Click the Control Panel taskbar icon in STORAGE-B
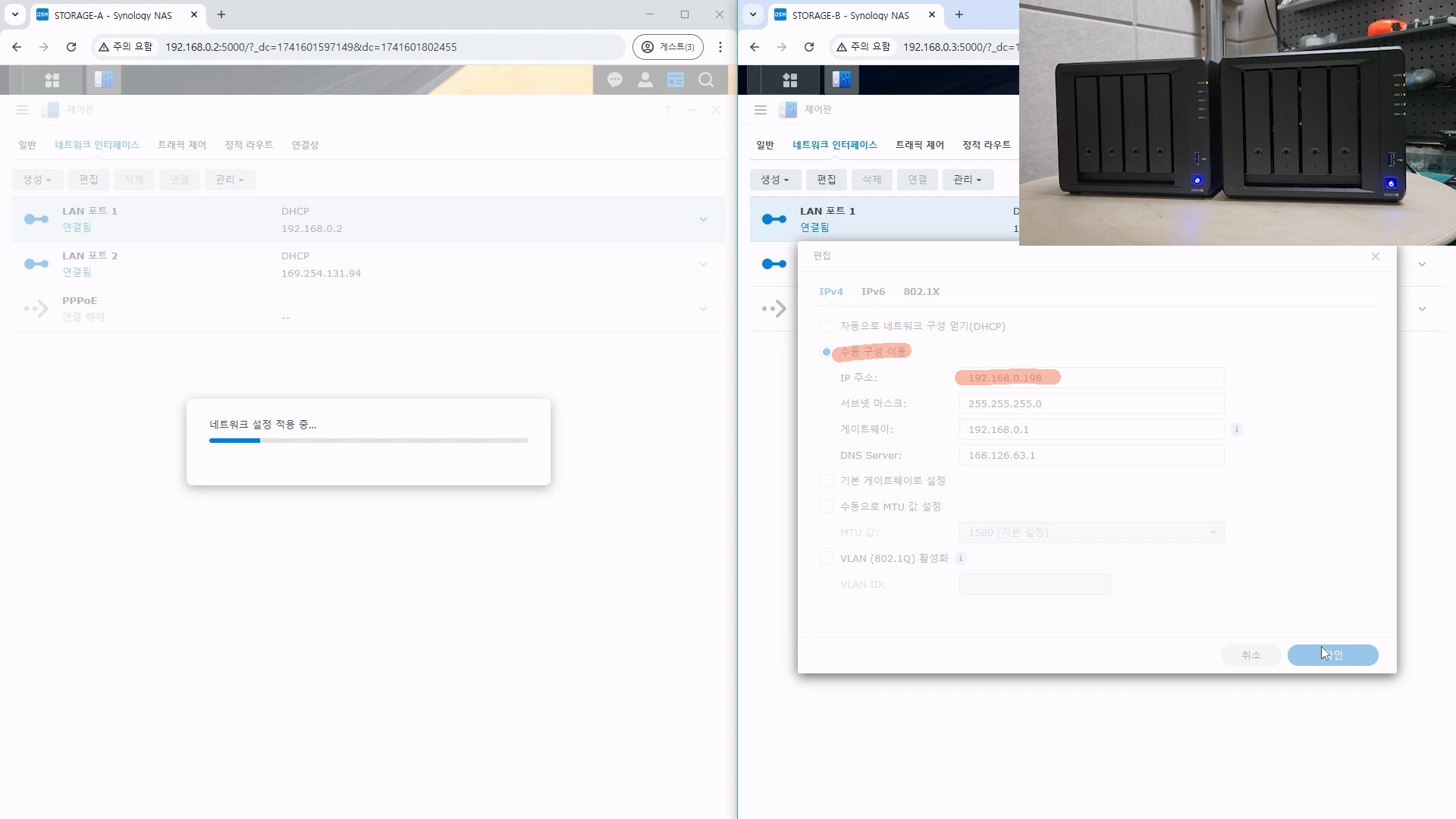 [841, 80]
